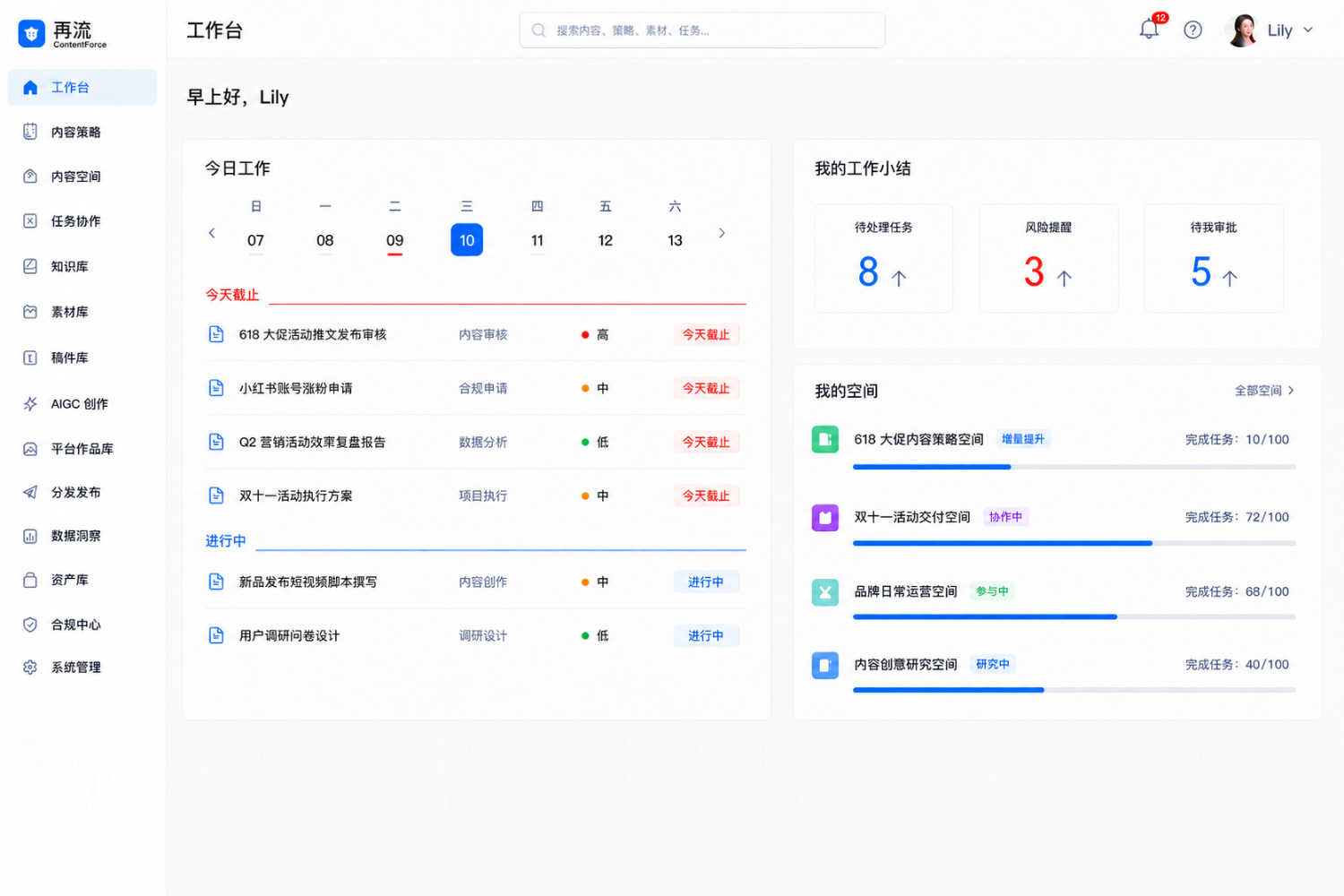This screenshot has width=1344, height=896.
Task: Click the blue 内容创意研究空间 icon
Action: (825, 665)
